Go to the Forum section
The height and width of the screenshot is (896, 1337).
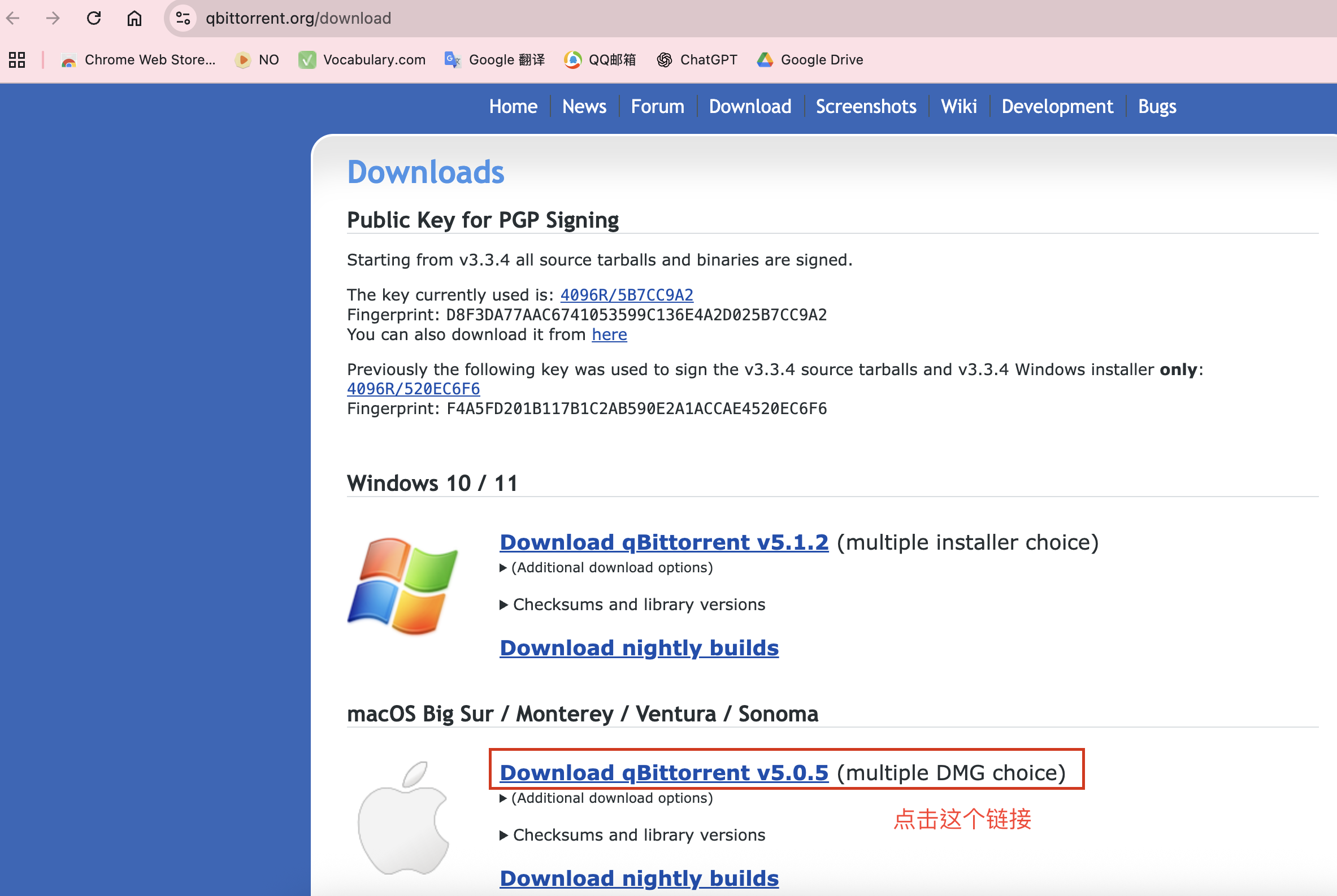pos(657,106)
